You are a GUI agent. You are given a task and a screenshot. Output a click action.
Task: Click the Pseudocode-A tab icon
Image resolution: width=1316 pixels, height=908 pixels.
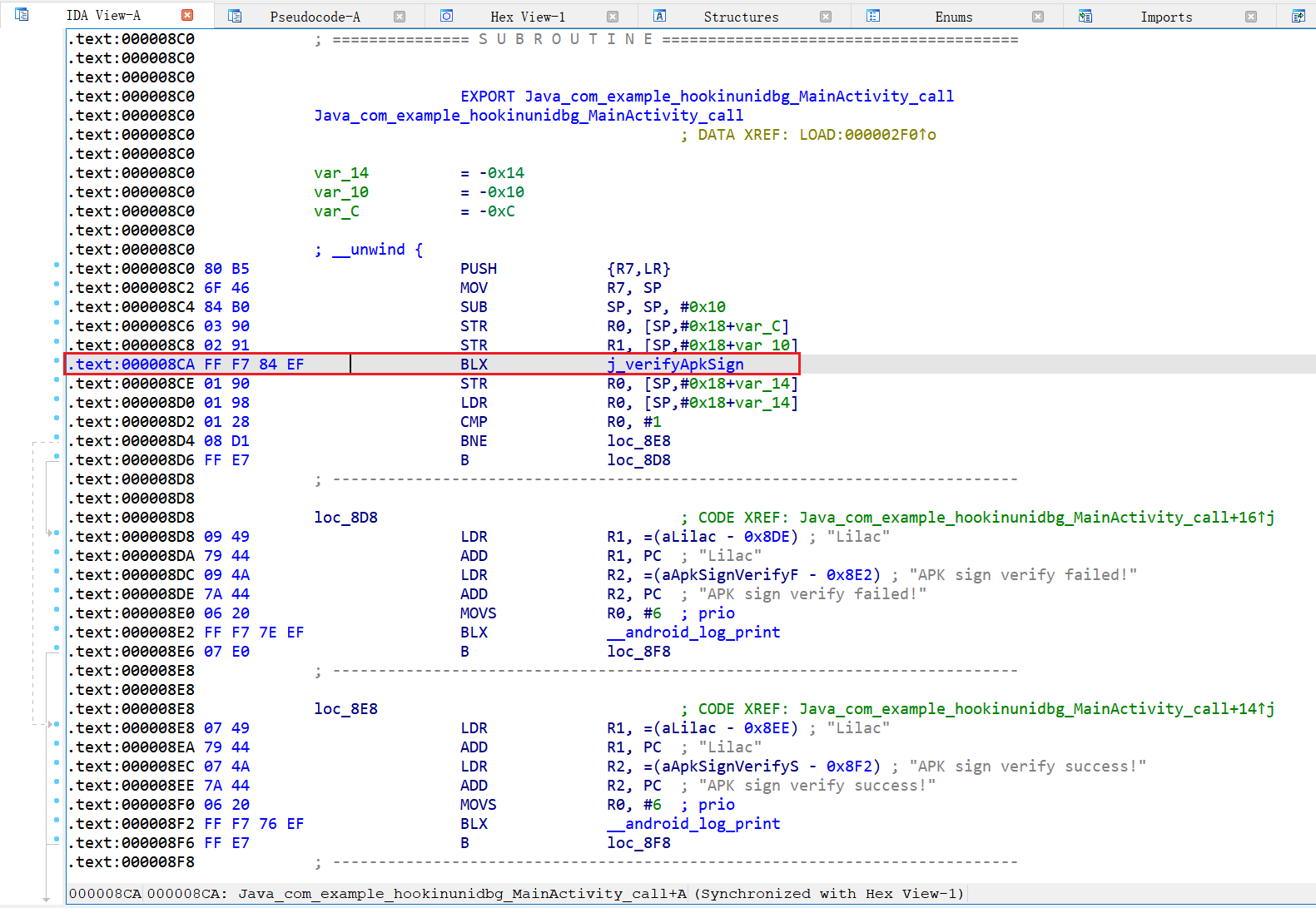pyautogui.click(x=235, y=16)
